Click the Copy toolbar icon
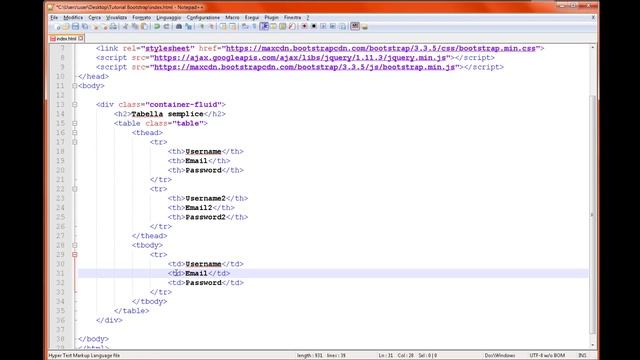 pos(134,27)
